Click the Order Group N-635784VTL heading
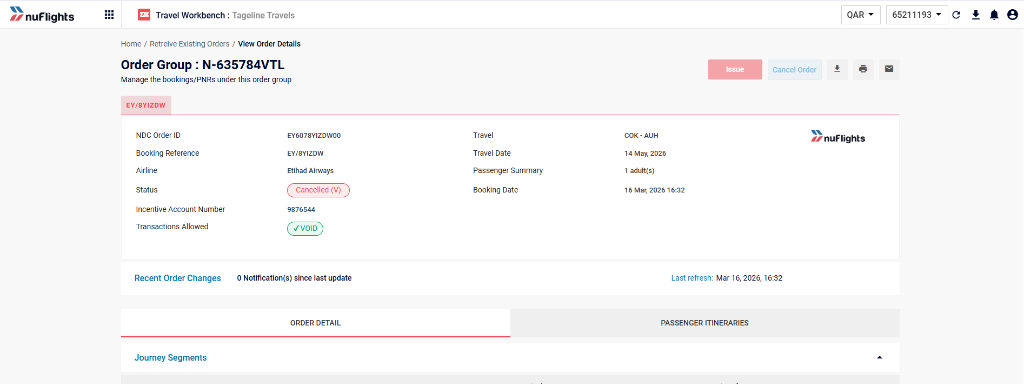The width and height of the screenshot is (1024, 384). 202,65
